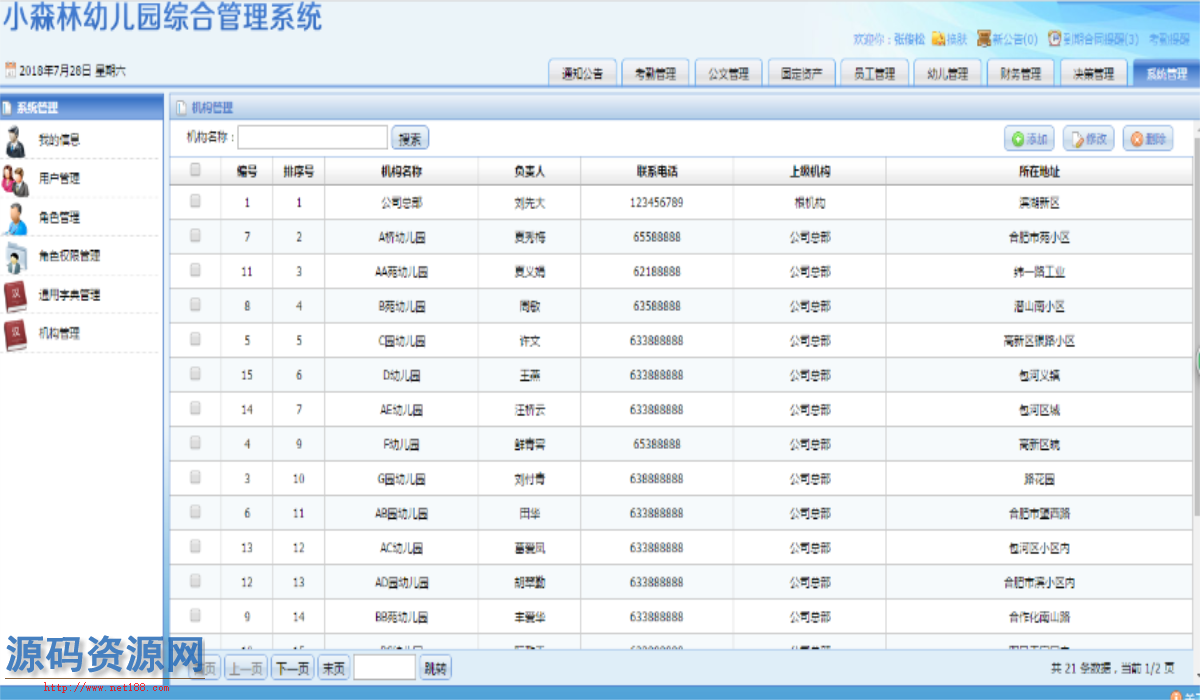
Task: Tick the select-all checkbox in the table header
Action: point(195,170)
